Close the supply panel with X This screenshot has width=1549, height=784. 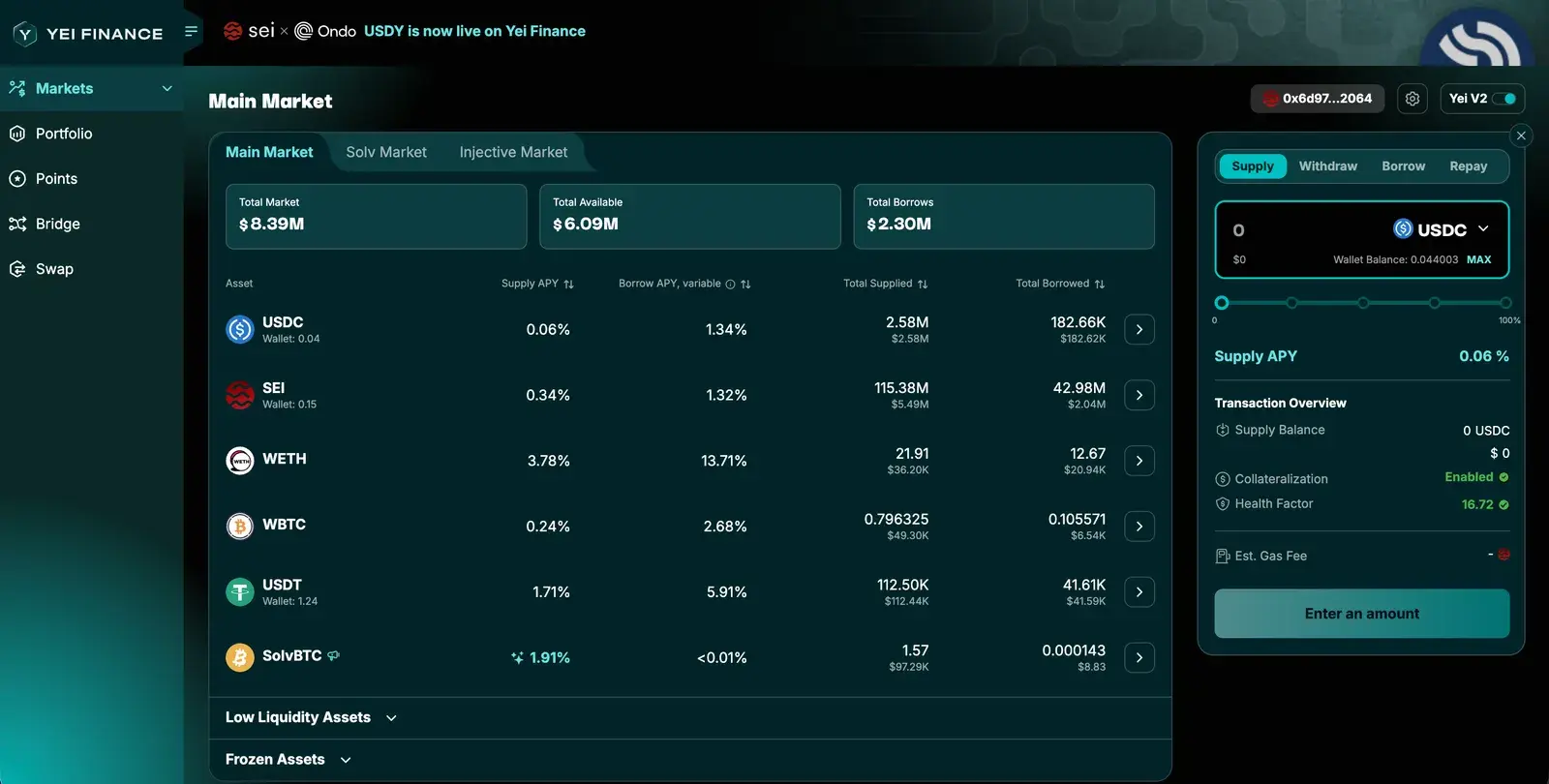(x=1521, y=136)
